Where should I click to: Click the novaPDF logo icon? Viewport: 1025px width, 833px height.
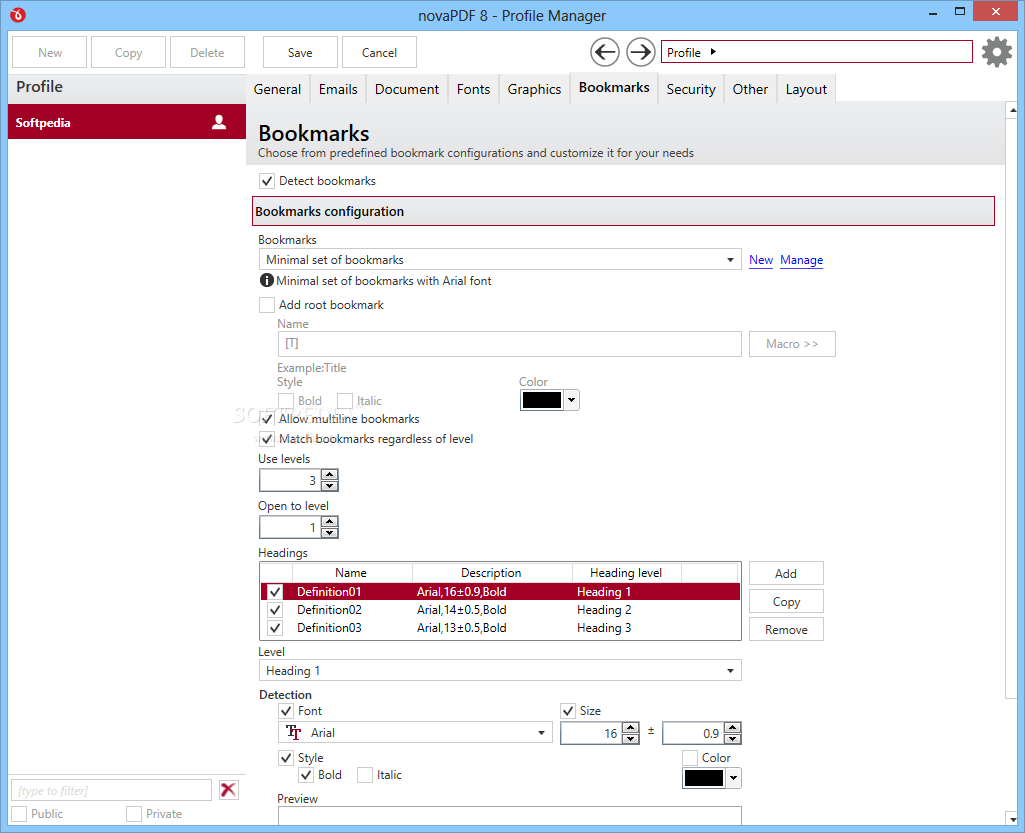[x=18, y=14]
